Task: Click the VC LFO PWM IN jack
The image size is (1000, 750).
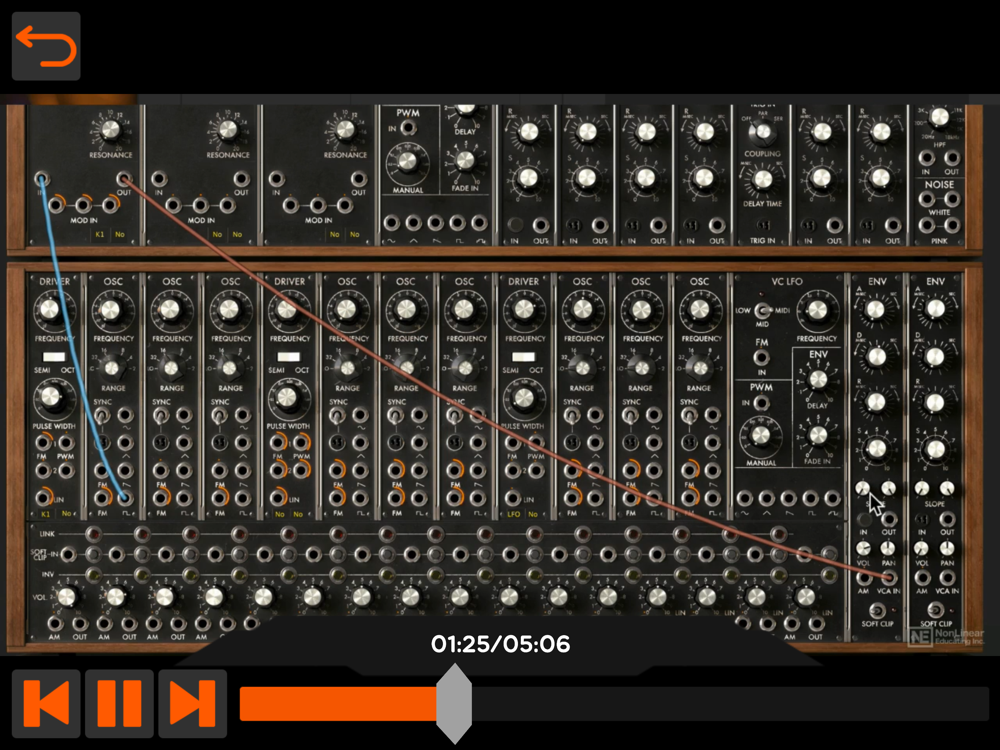Action: [x=761, y=403]
